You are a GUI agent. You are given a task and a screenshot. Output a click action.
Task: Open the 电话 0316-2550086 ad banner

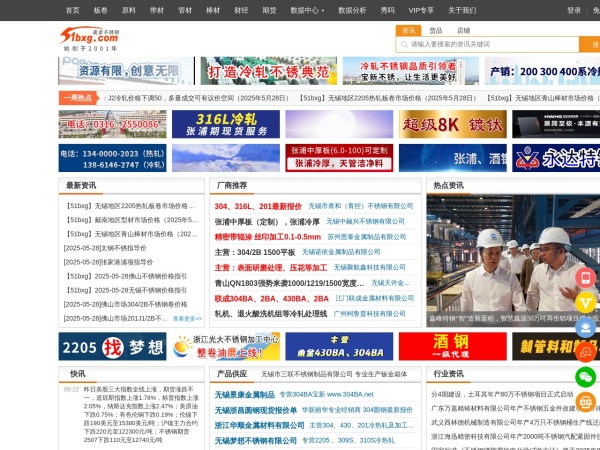[x=112, y=124]
